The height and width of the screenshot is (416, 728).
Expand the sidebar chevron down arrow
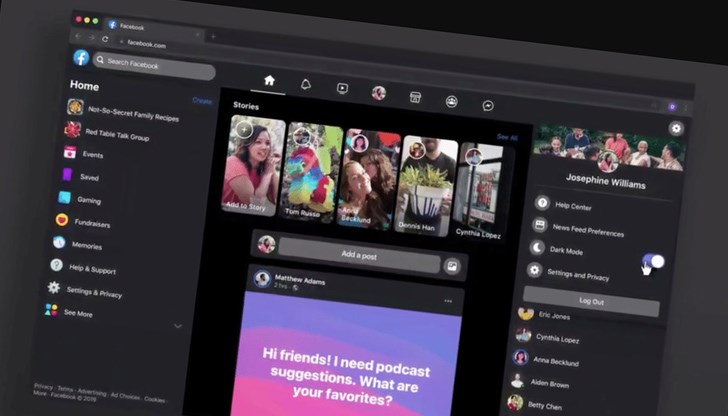(x=178, y=325)
